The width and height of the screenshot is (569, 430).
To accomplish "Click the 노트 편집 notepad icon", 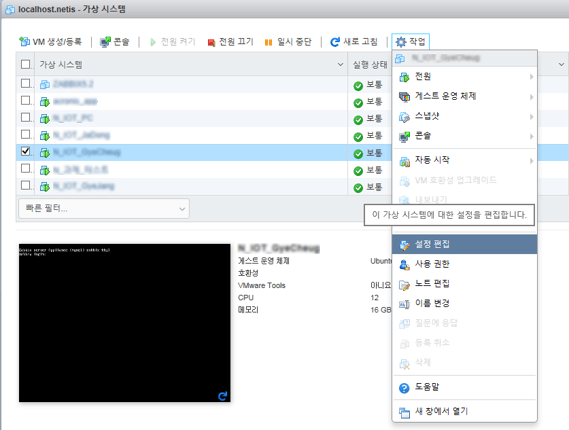I will click(404, 284).
